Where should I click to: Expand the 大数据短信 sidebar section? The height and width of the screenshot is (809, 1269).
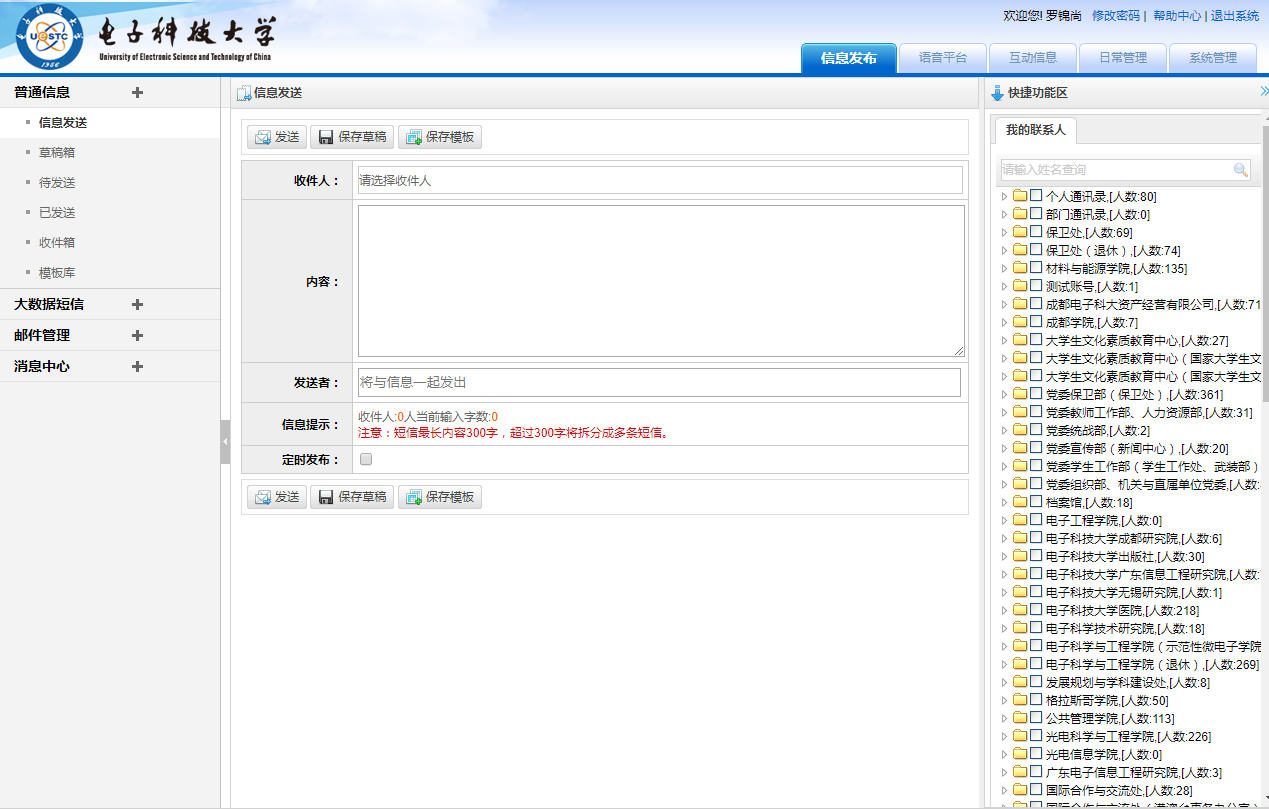pos(137,305)
